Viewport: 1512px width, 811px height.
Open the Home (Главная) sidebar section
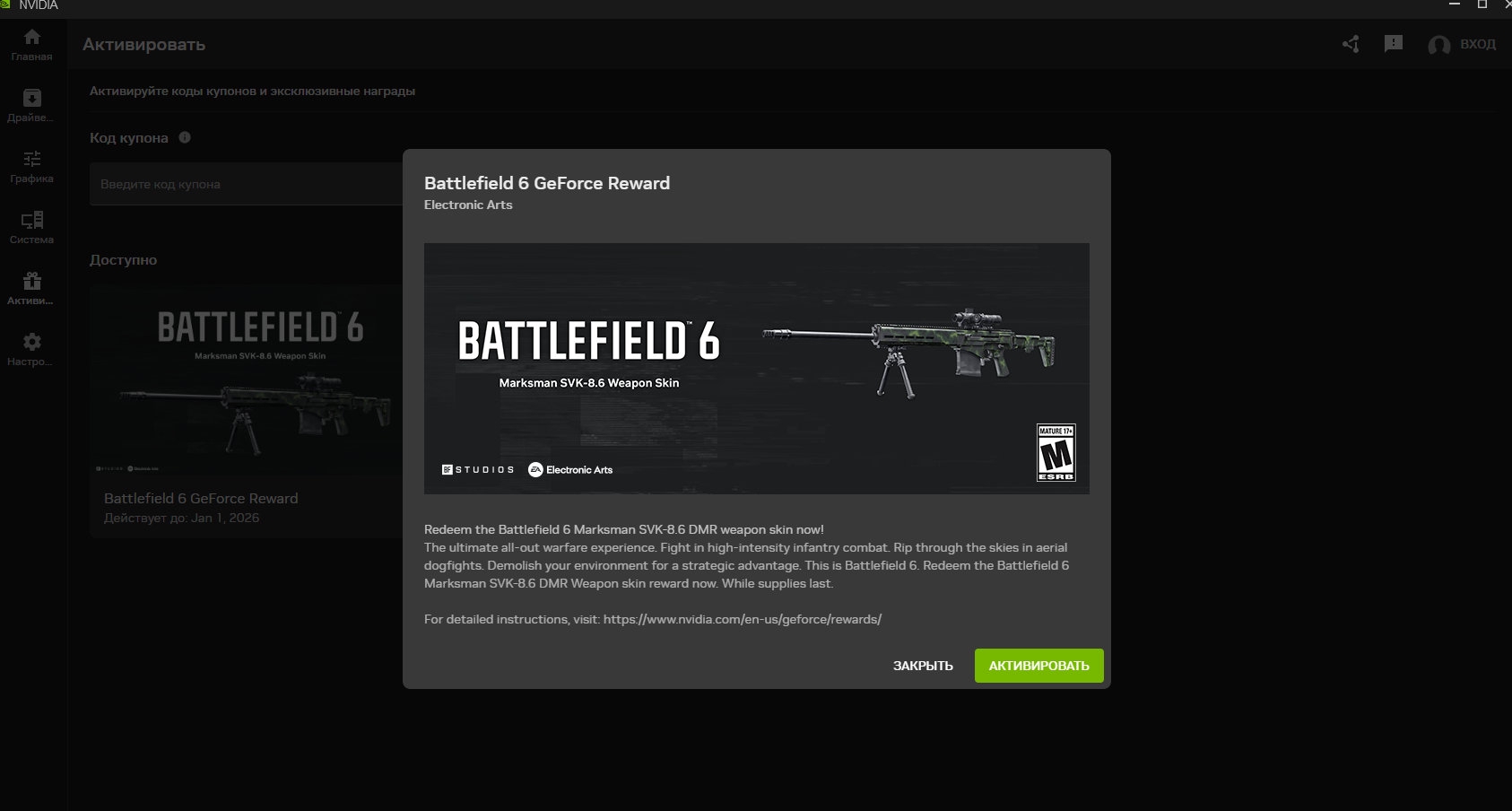pos(32,45)
